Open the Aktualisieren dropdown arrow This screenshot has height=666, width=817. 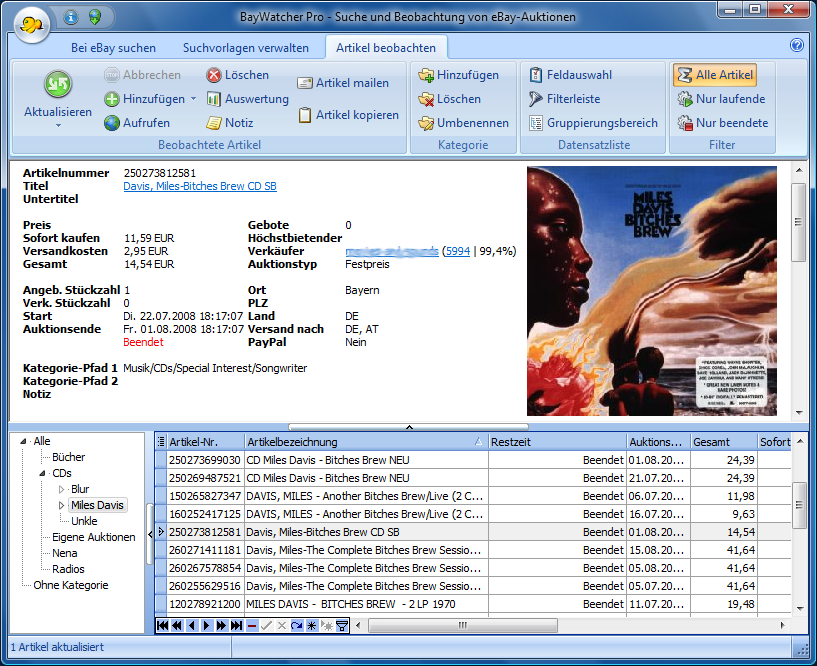[x=58, y=126]
